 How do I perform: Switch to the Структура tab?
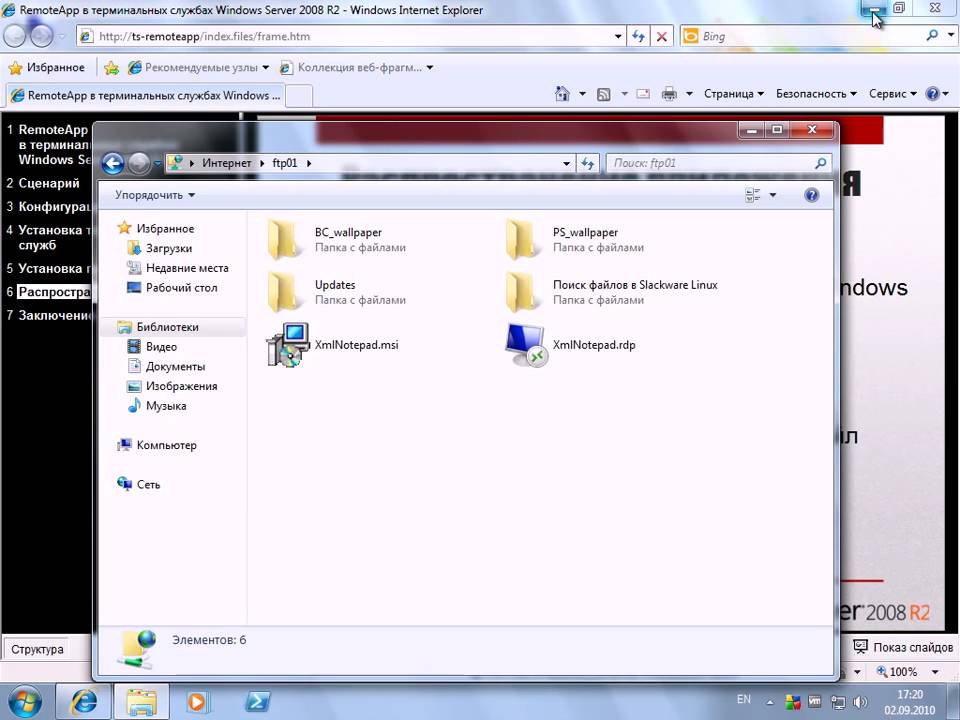[x=37, y=649]
